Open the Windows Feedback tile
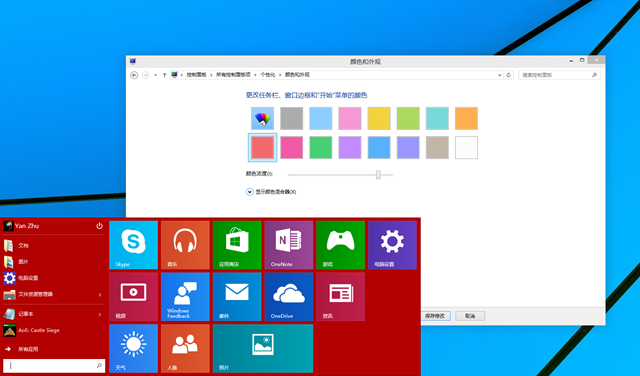This screenshot has width=640, height=376. (185, 297)
